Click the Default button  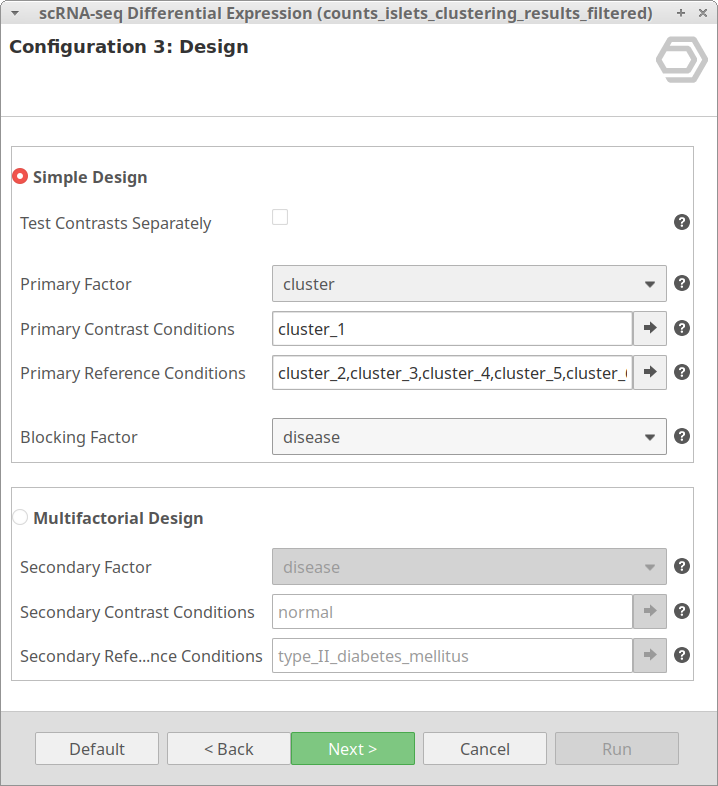coord(97,749)
